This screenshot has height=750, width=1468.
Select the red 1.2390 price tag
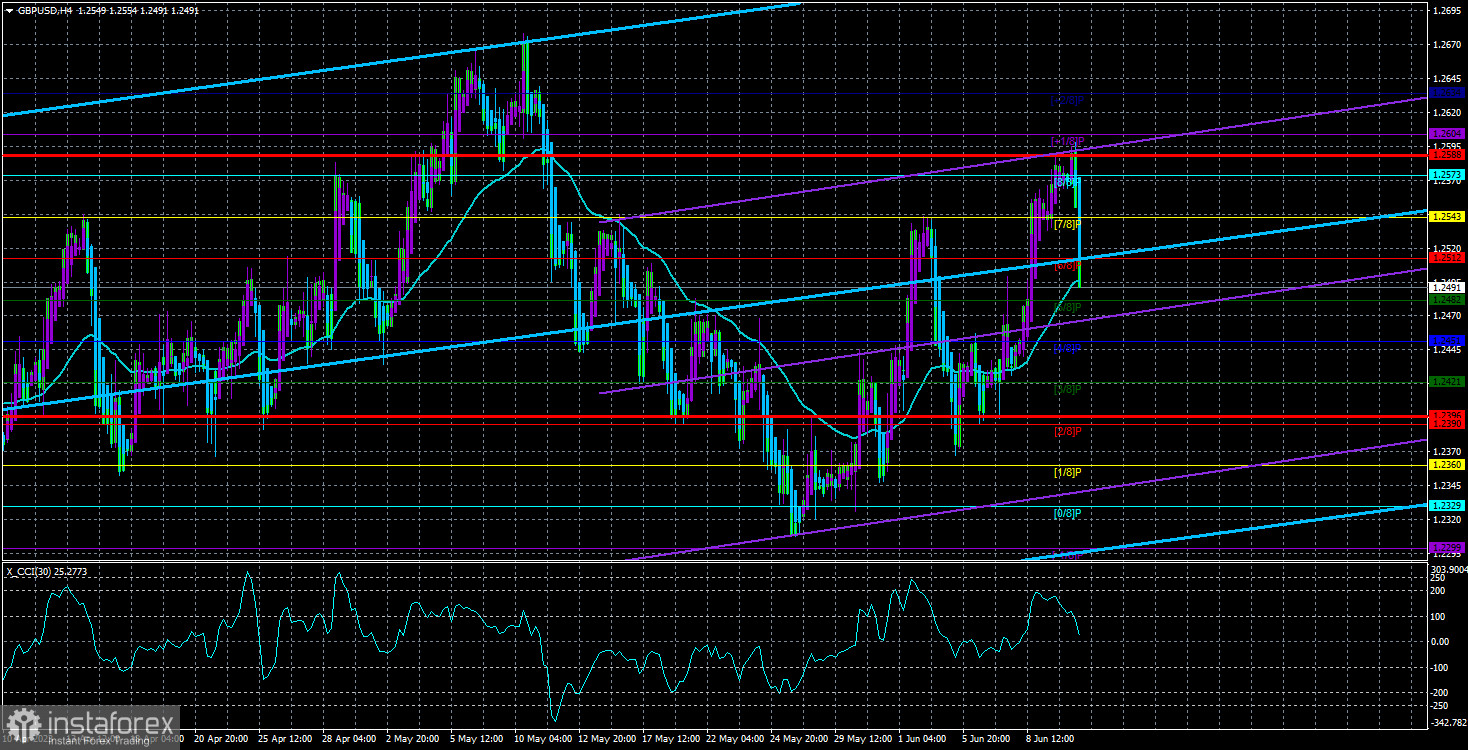[1447, 424]
